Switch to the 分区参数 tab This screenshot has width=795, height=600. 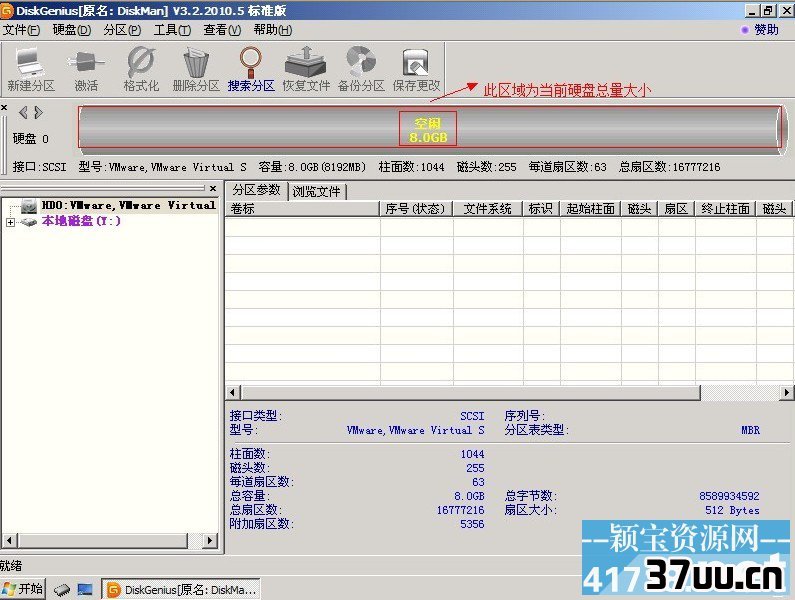(x=256, y=190)
